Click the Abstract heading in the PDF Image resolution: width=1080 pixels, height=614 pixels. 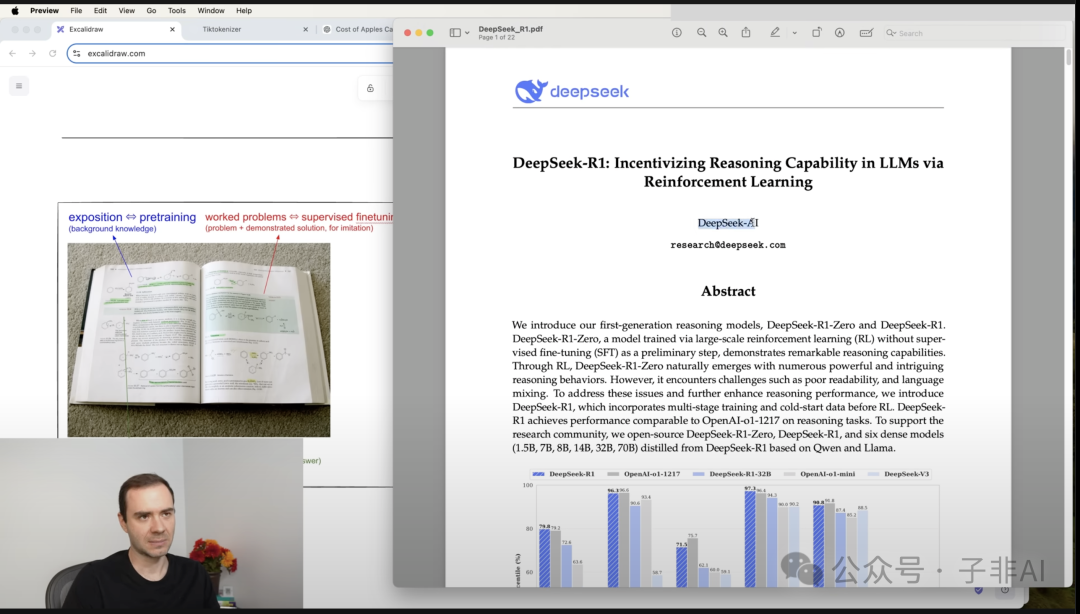(728, 291)
